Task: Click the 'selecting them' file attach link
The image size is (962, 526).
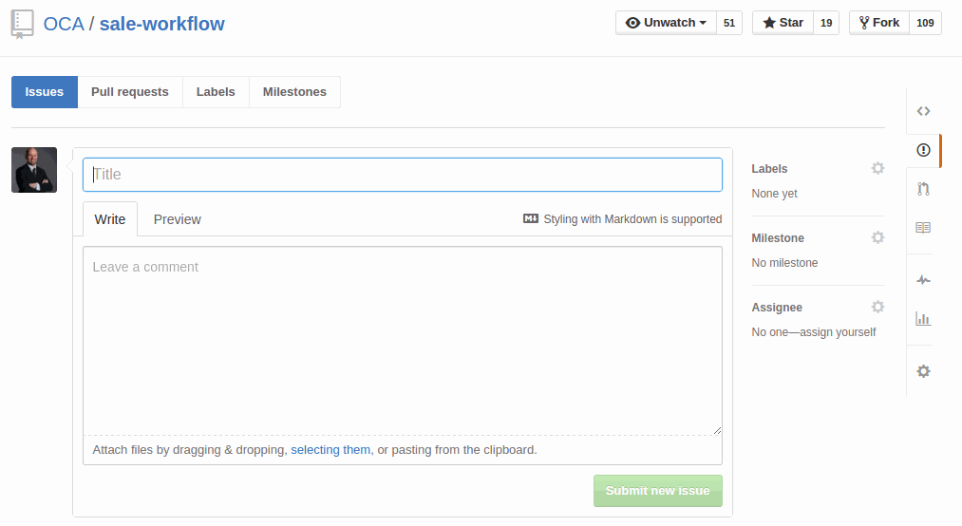Action: click(x=330, y=450)
